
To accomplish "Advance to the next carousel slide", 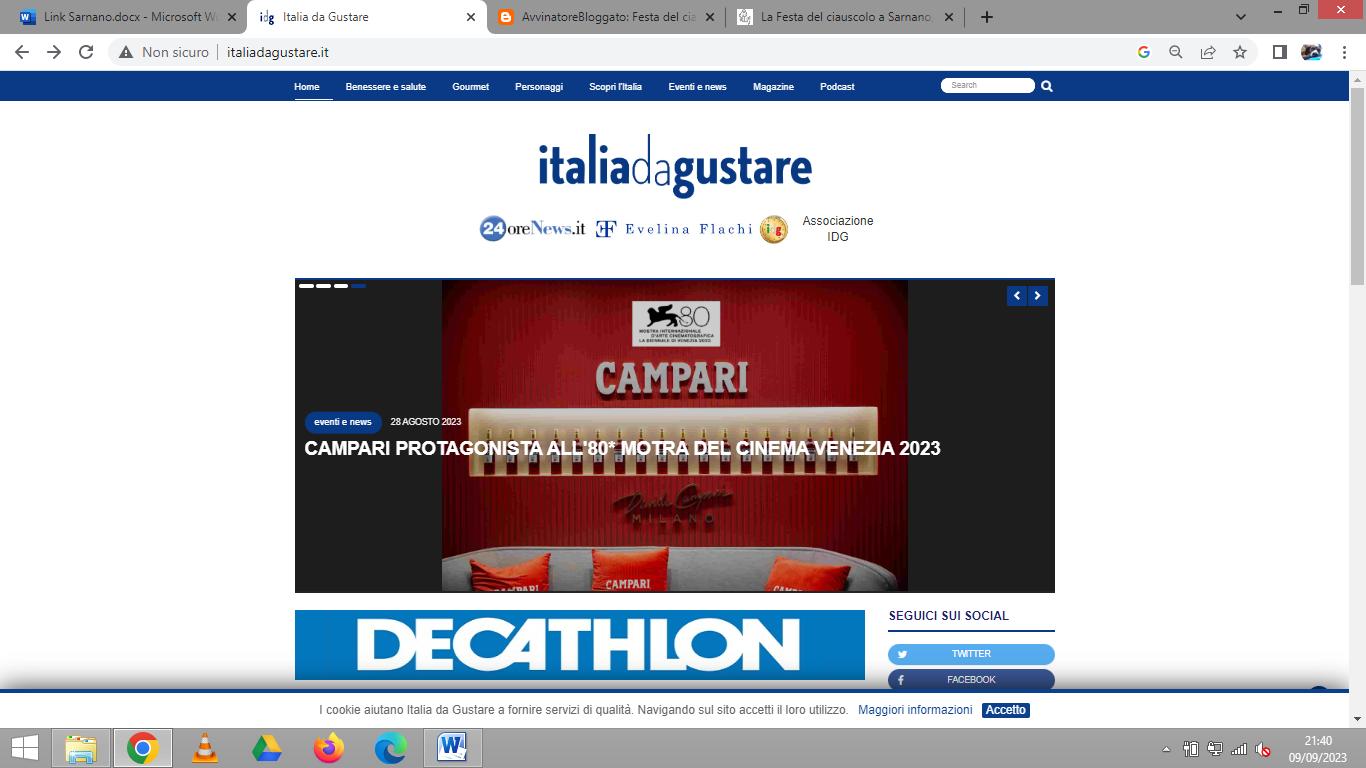I will coord(1038,295).
